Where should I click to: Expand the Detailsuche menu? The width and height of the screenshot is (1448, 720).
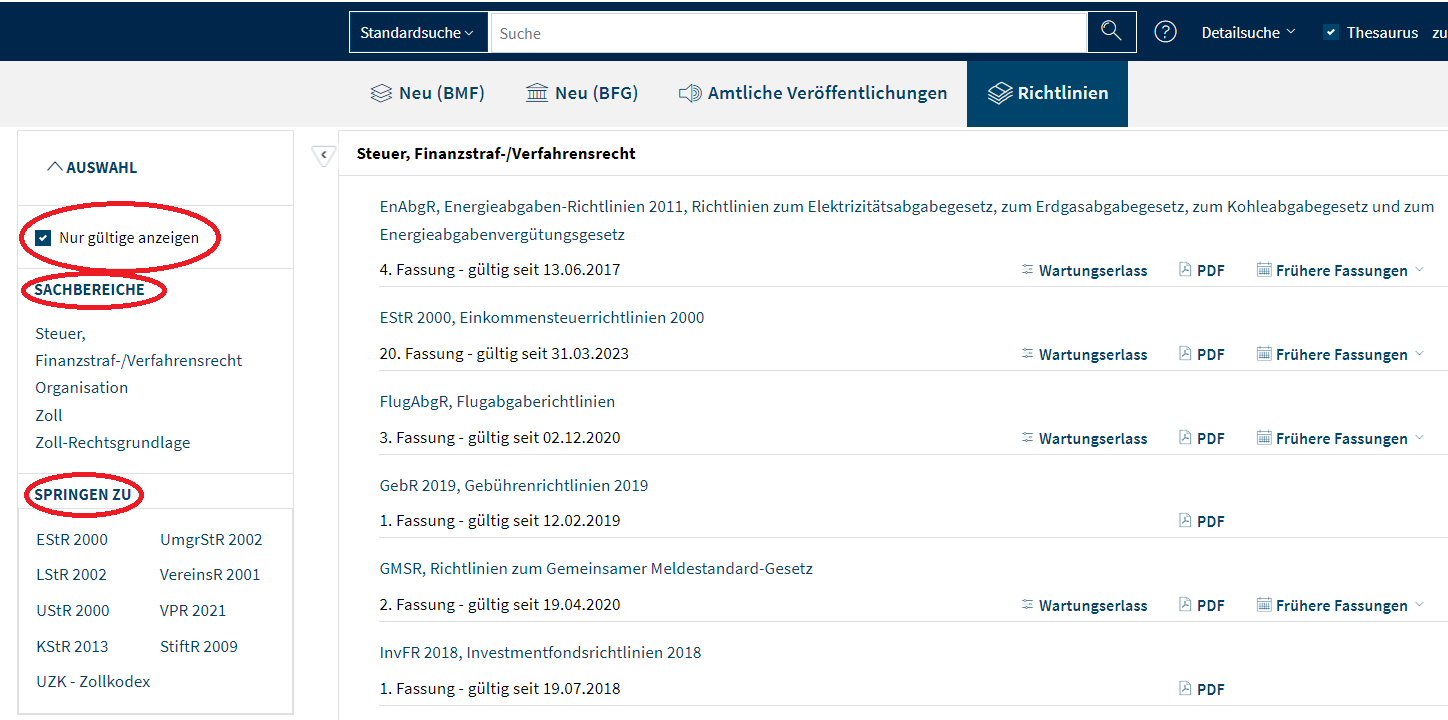point(1248,32)
